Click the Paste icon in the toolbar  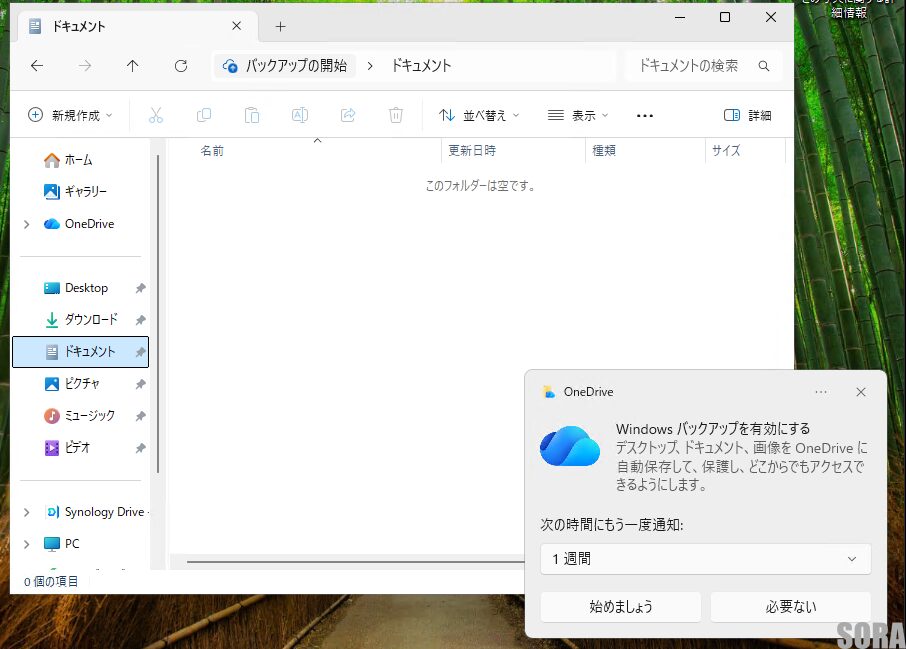(x=252, y=114)
